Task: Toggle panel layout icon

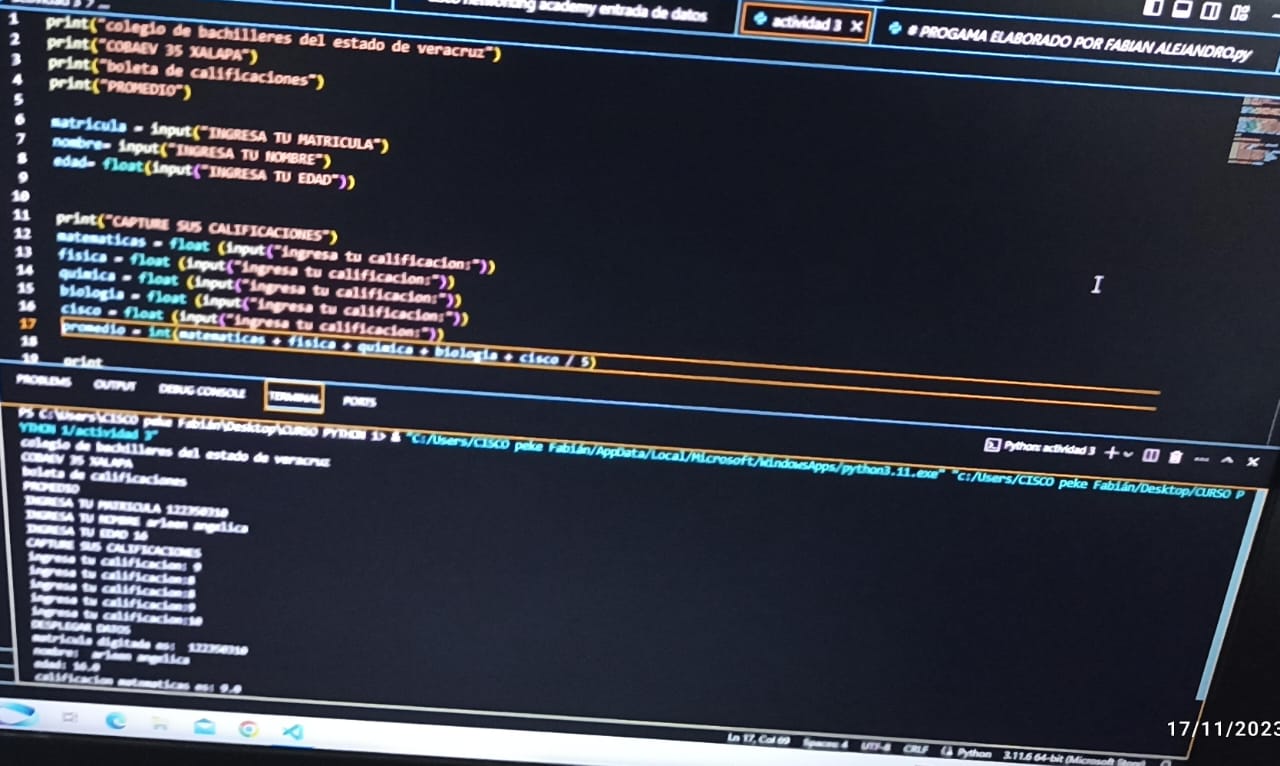Action: [x=1182, y=10]
